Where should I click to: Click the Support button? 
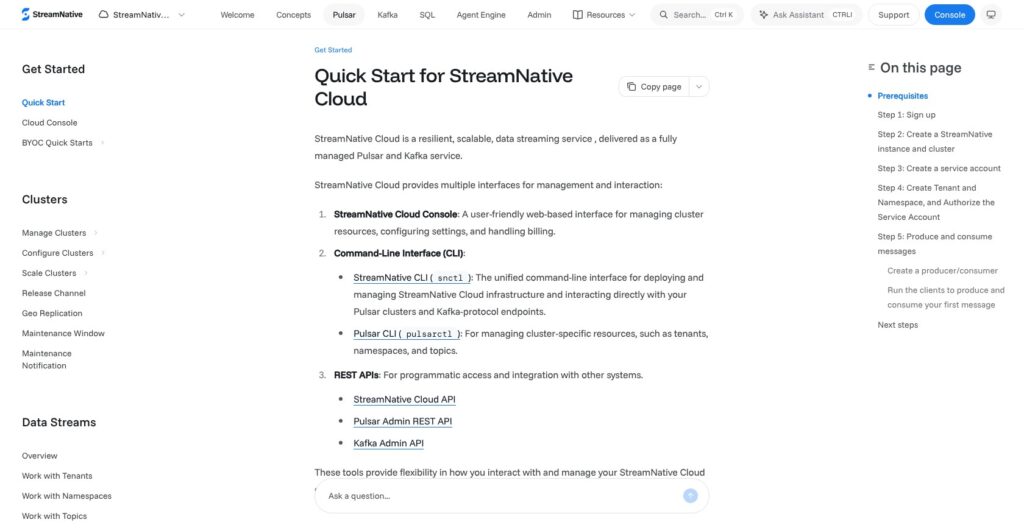coord(893,14)
